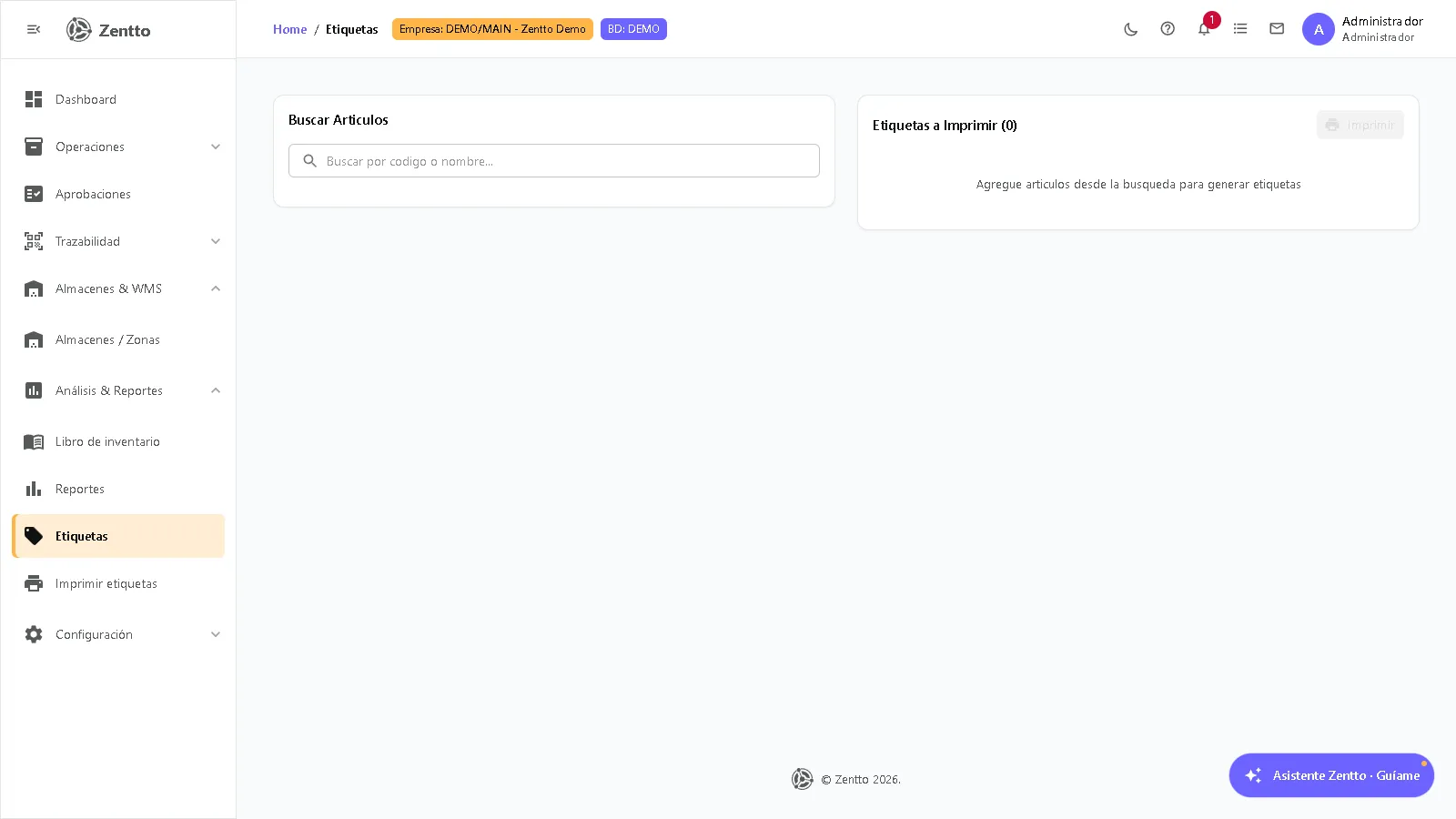The width and height of the screenshot is (1456, 819).
Task: Click the footer Zentto logo
Action: [x=802, y=779]
